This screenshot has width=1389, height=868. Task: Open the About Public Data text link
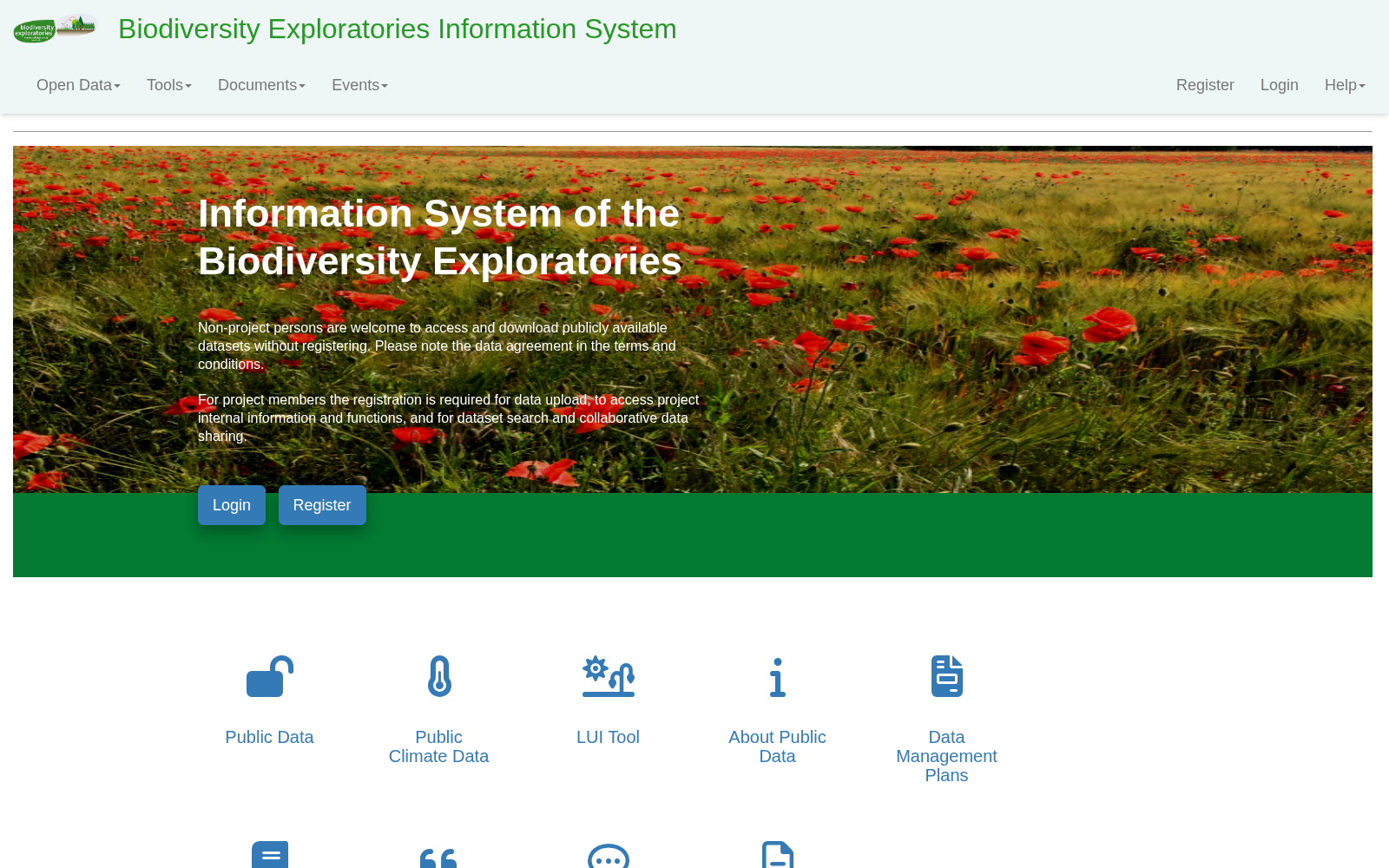(x=777, y=746)
